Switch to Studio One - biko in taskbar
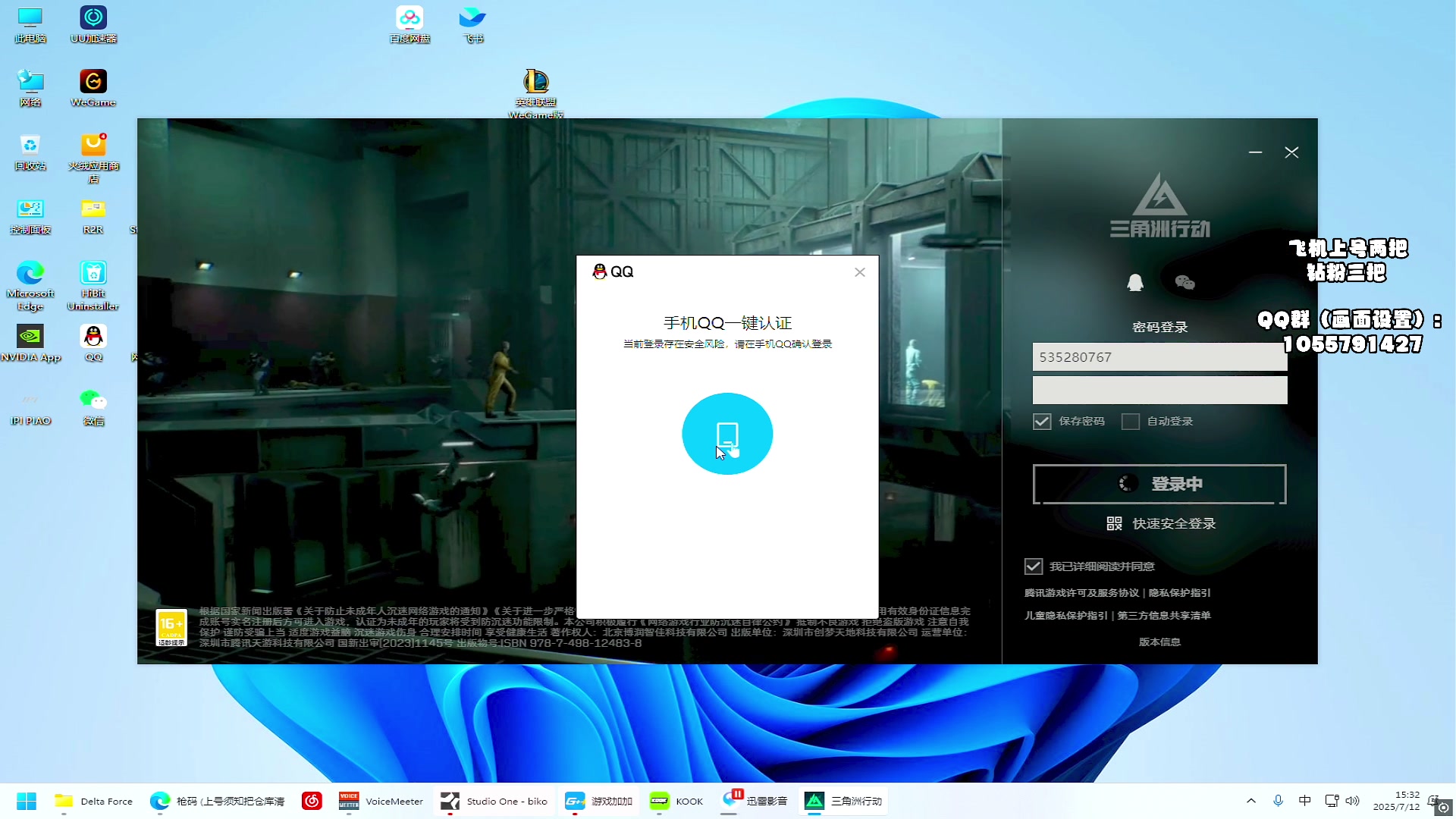Viewport: 1456px width, 819px height. [x=494, y=801]
